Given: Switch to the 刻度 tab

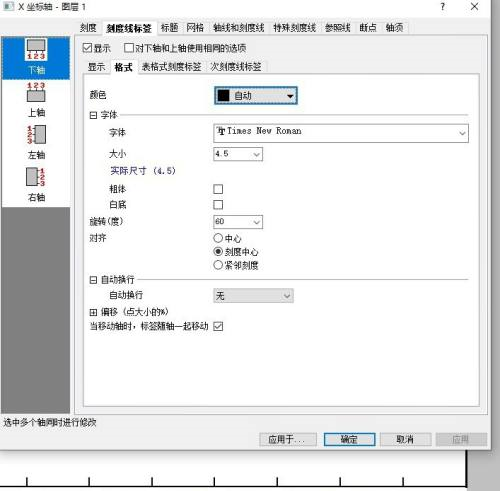Looking at the screenshot, I should point(88,28).
